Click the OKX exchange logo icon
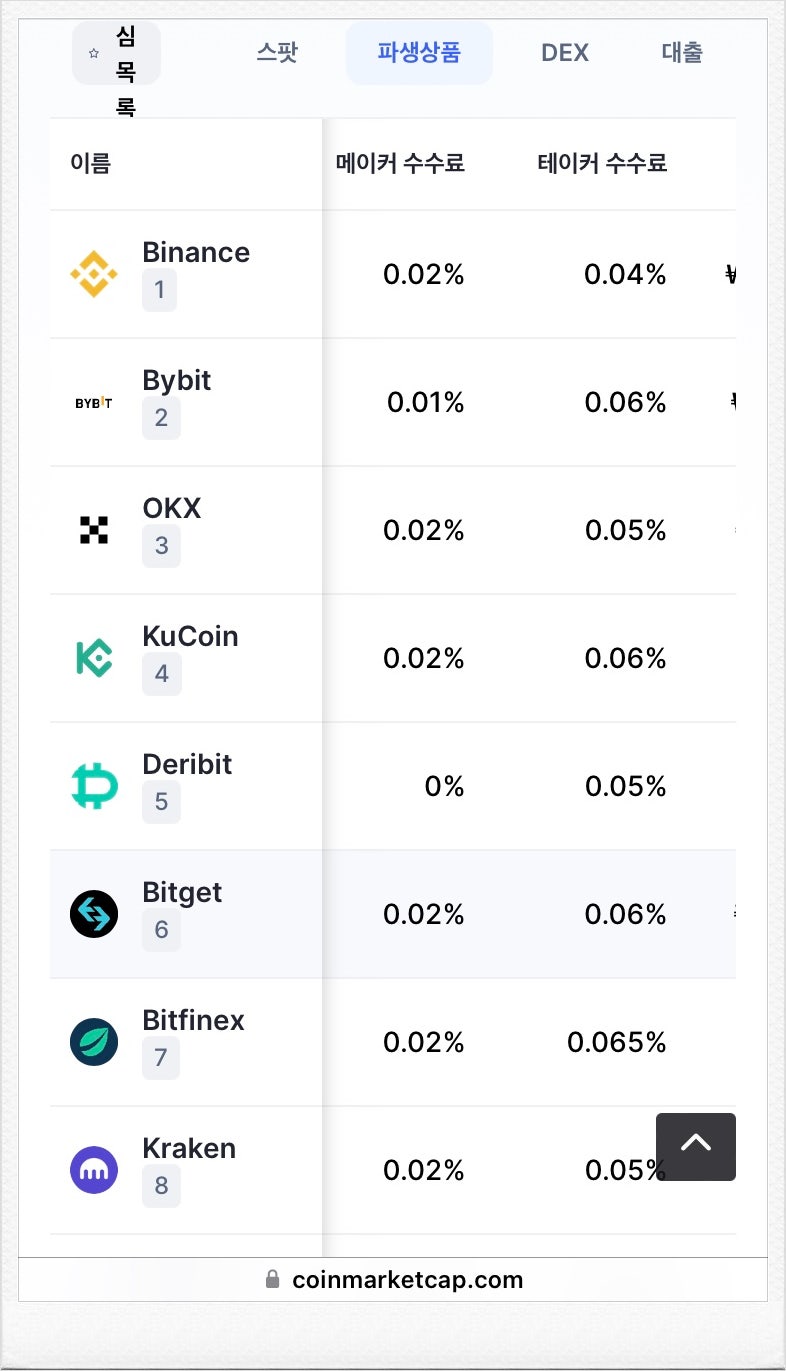 [x=94, y=530]
